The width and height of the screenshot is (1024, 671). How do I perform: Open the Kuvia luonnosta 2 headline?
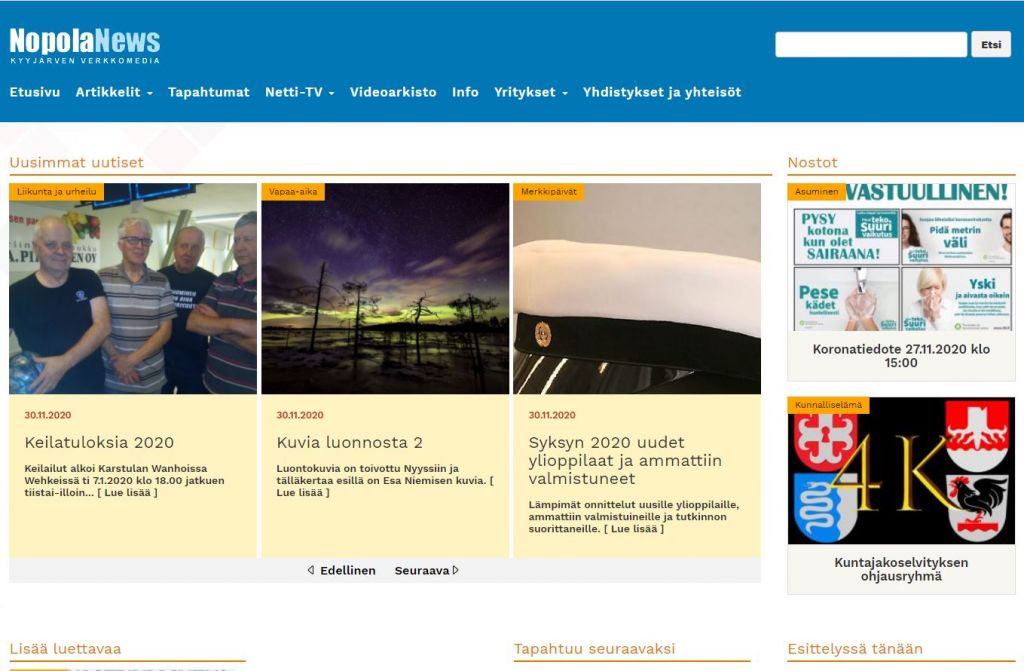point(350,442)
